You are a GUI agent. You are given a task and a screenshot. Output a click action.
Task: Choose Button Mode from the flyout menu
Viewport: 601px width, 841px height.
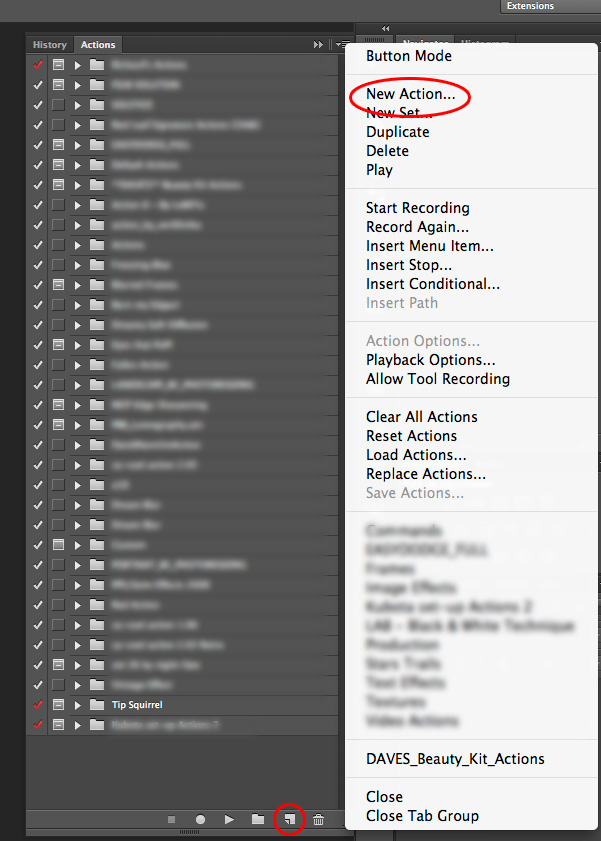click(409, 56)
